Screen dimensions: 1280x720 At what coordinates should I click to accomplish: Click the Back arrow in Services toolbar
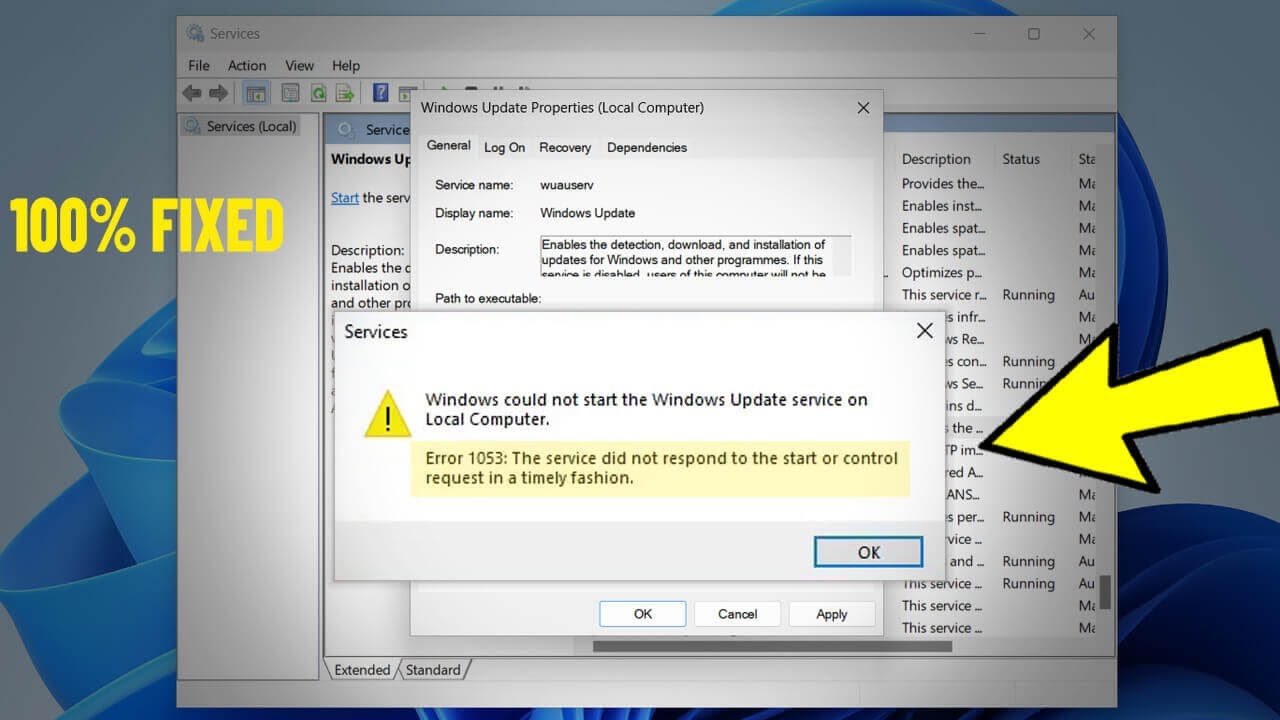[192, 93]
